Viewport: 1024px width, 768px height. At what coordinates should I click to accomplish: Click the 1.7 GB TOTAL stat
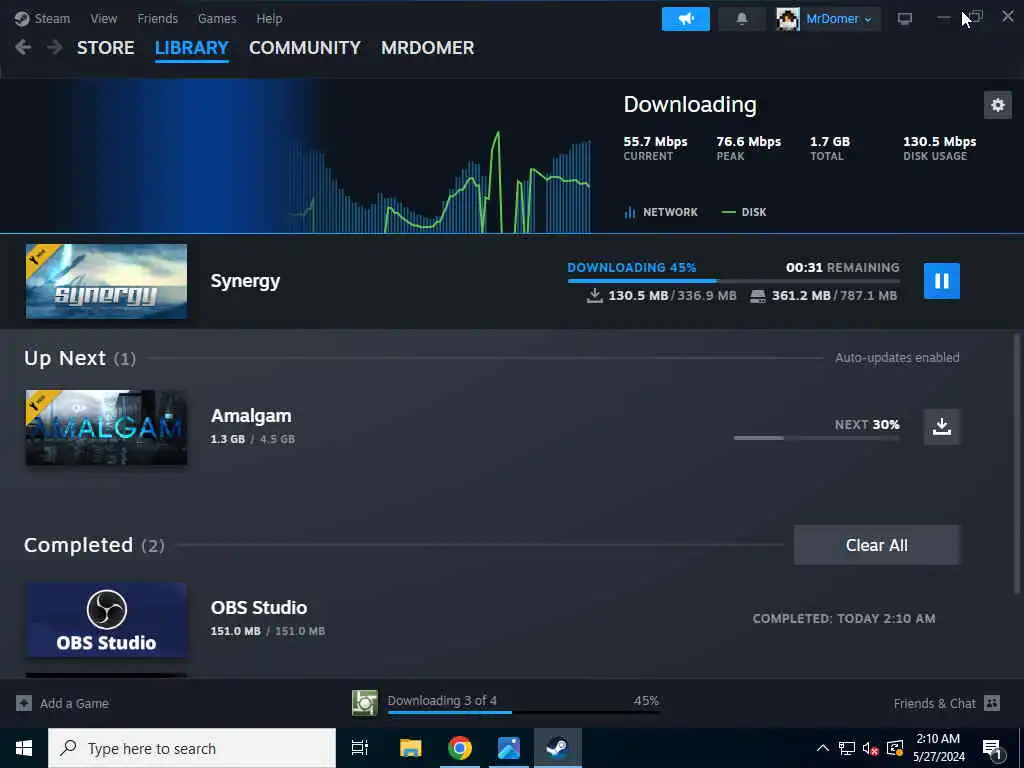click(x=829, y=148)
